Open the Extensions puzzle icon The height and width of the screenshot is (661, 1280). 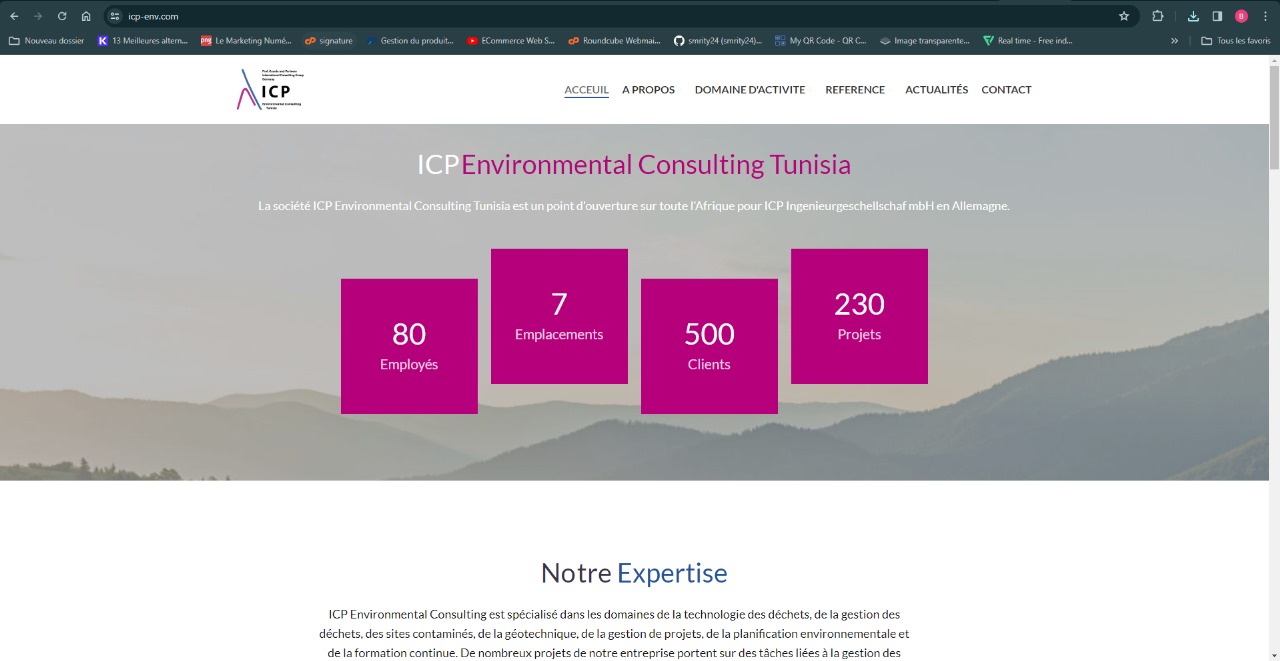tap(1158, 16)
